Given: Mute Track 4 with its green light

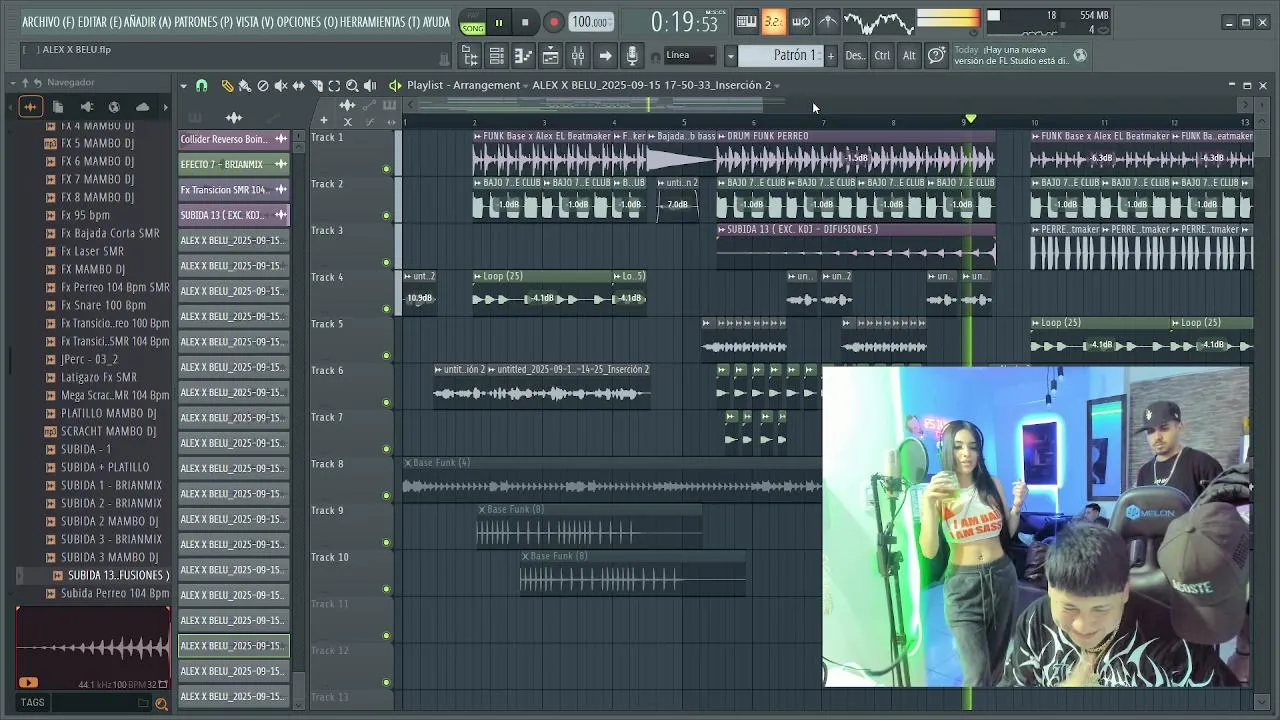Looking at the screenshot, I should tap(386, 309).
